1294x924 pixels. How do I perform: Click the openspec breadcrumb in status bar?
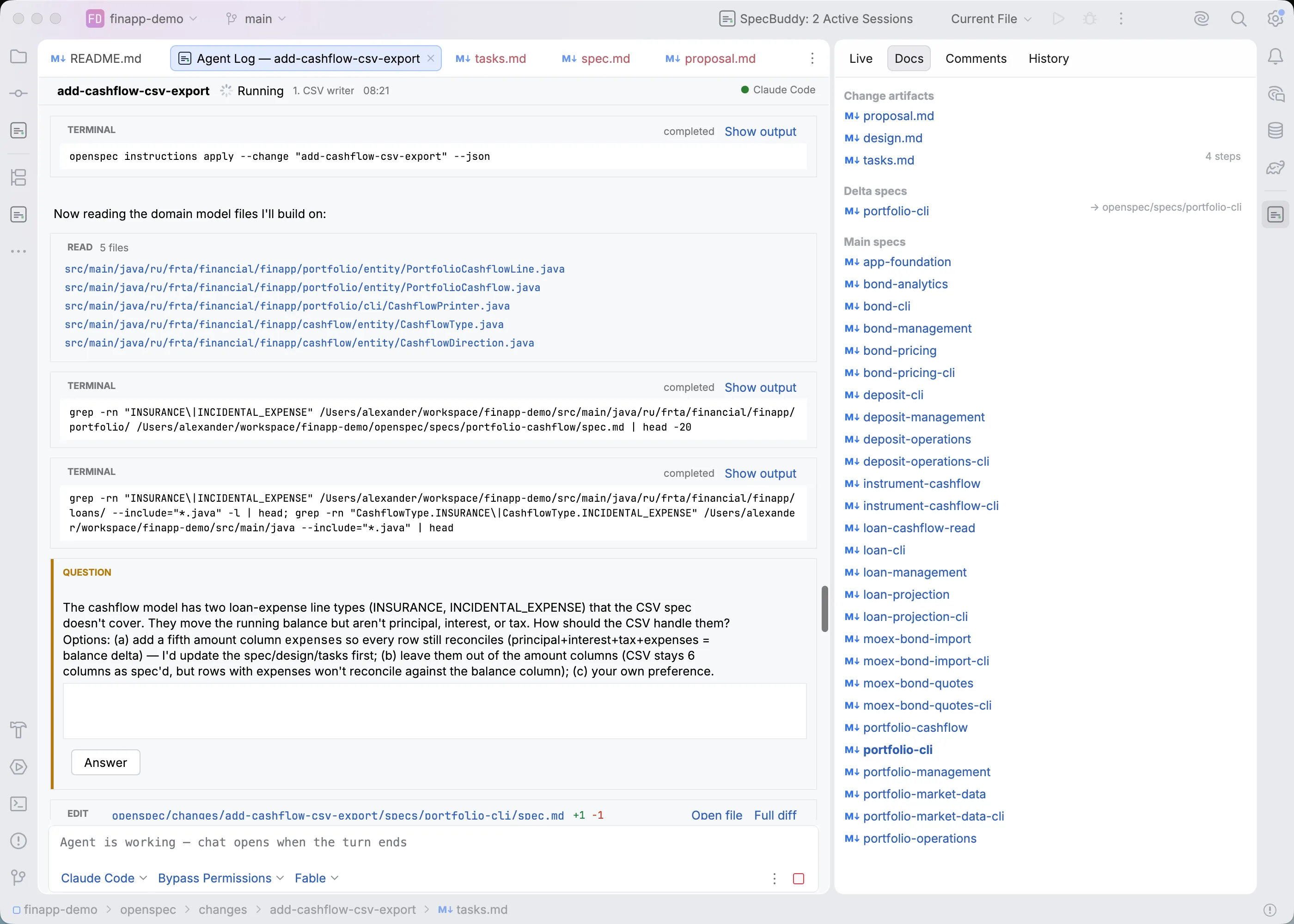click(x=148, y=910)
